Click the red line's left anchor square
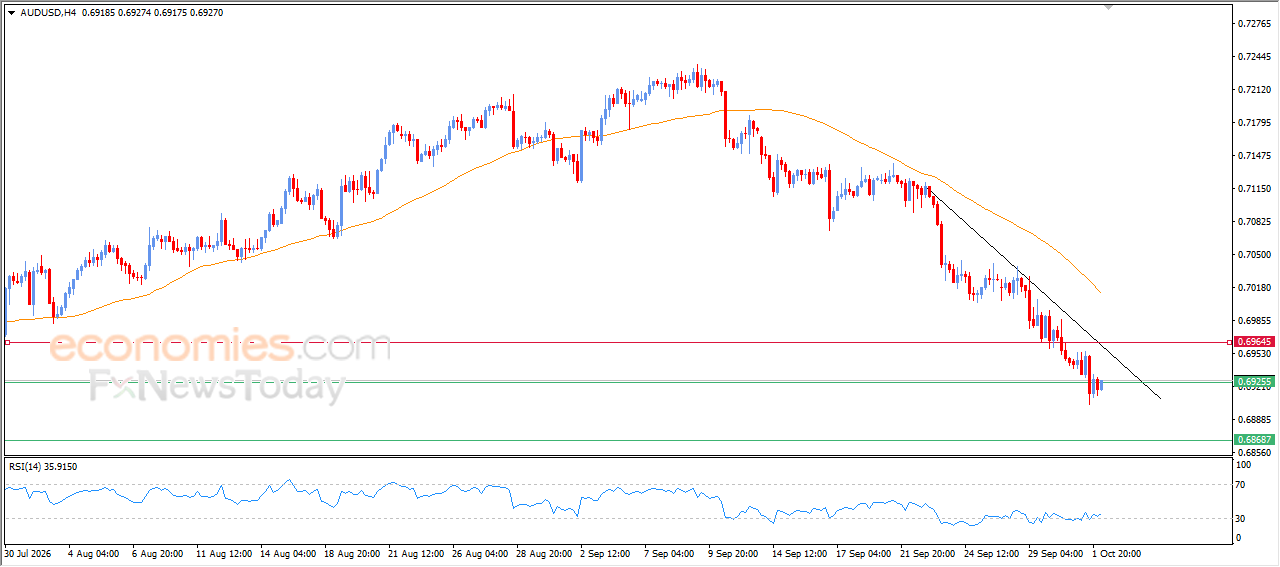The height and width of the screenshot is (567, 1280). click(8, 342)
